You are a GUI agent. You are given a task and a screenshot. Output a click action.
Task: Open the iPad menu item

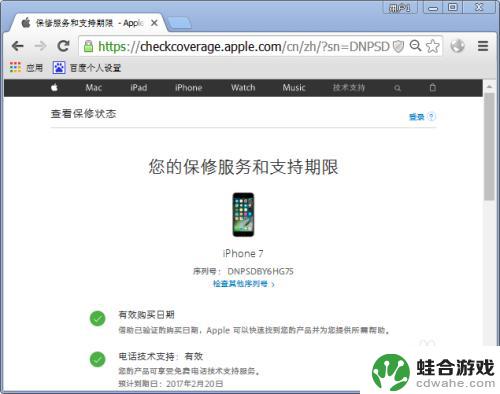point(139,88)
